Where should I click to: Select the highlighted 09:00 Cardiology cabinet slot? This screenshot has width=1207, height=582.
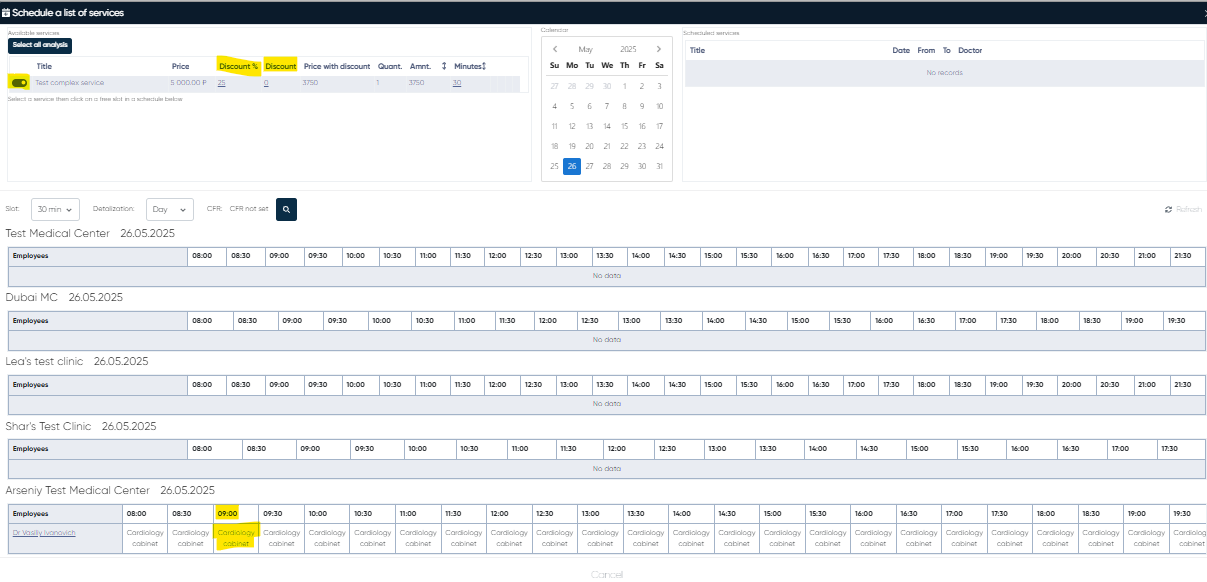(x=237, y=538)
